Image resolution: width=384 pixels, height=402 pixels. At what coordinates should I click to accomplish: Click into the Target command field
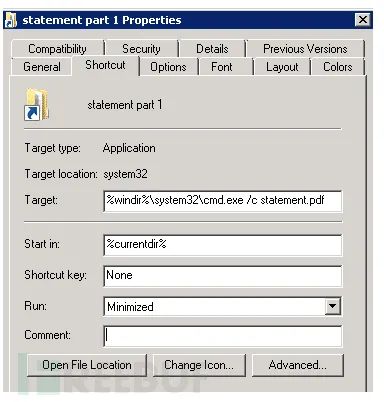223,201
